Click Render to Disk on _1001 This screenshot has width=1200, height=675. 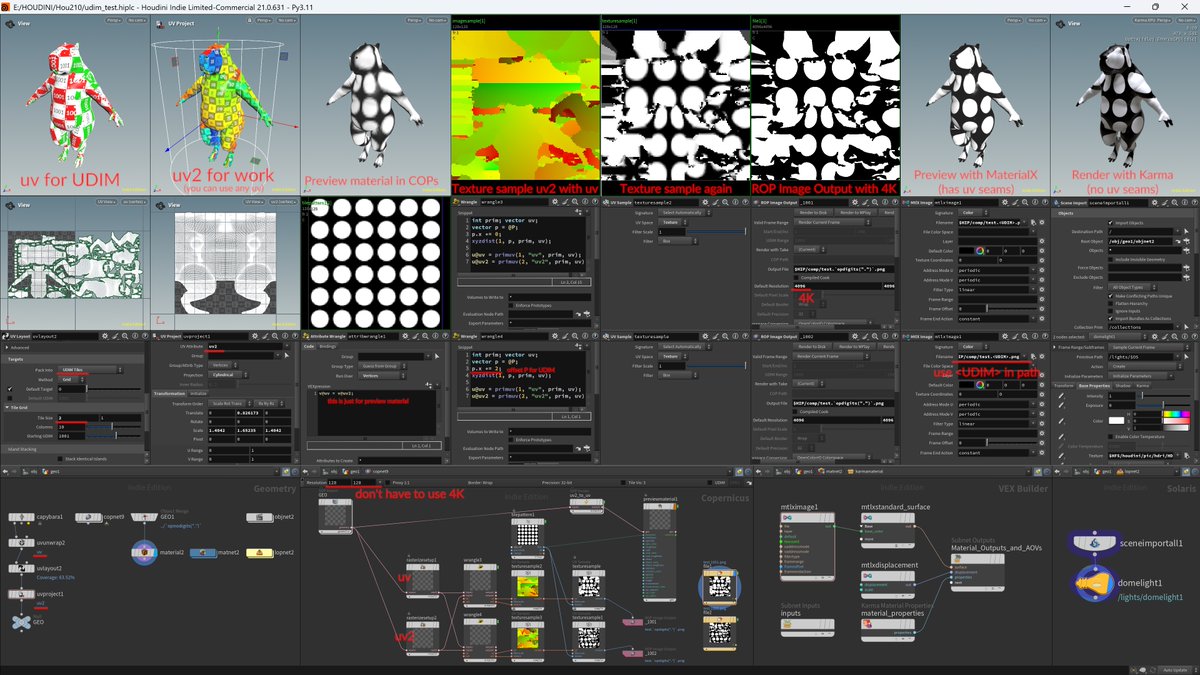[x=813, y=213]
